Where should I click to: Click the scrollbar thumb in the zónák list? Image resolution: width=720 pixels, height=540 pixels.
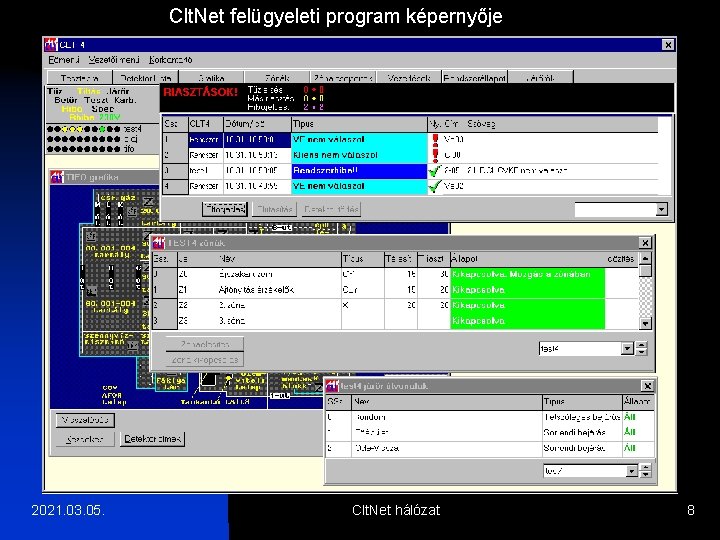point(645,270)
